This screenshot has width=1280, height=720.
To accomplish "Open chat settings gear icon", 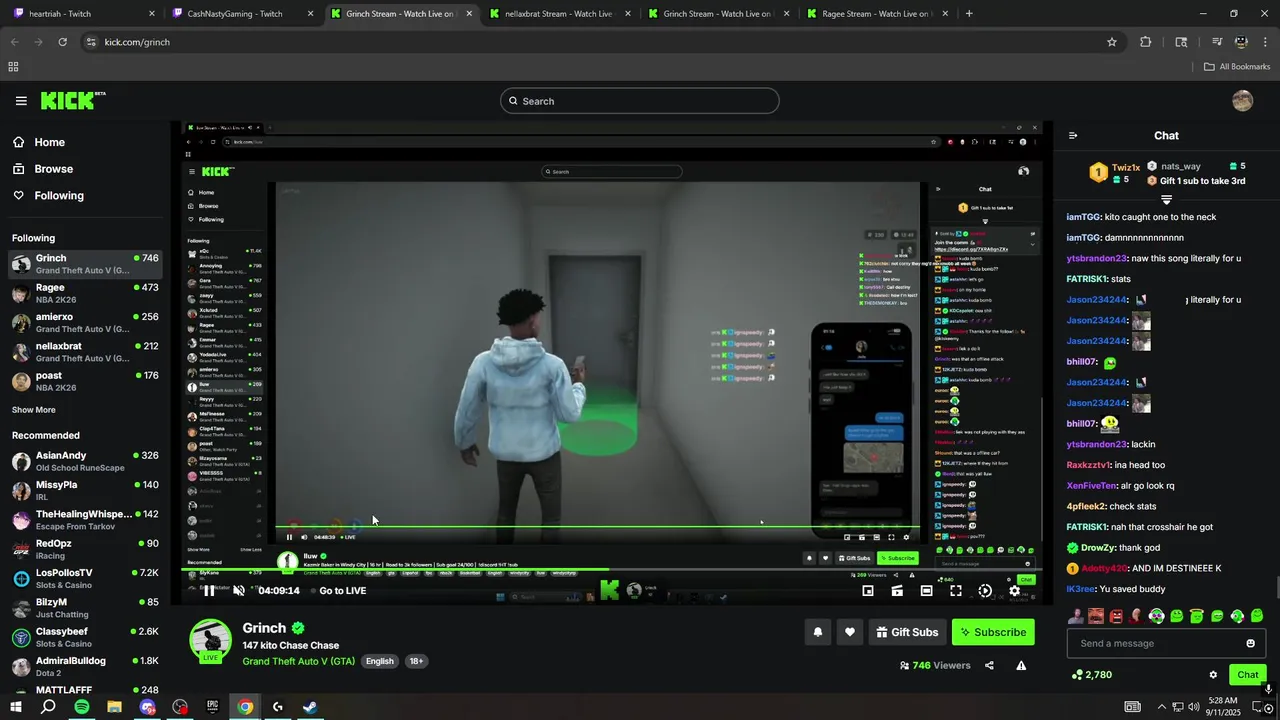I will click(x=1213, y=675).
